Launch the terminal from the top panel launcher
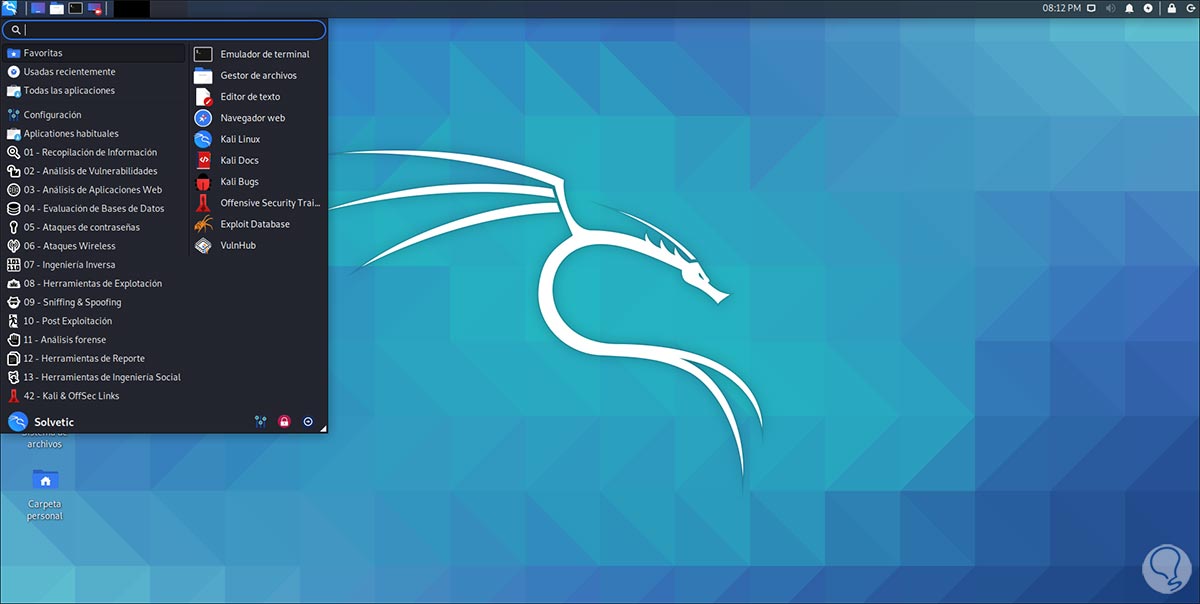Image resolution: width=1200 pixels, height=604 pixels. (76, 8)
